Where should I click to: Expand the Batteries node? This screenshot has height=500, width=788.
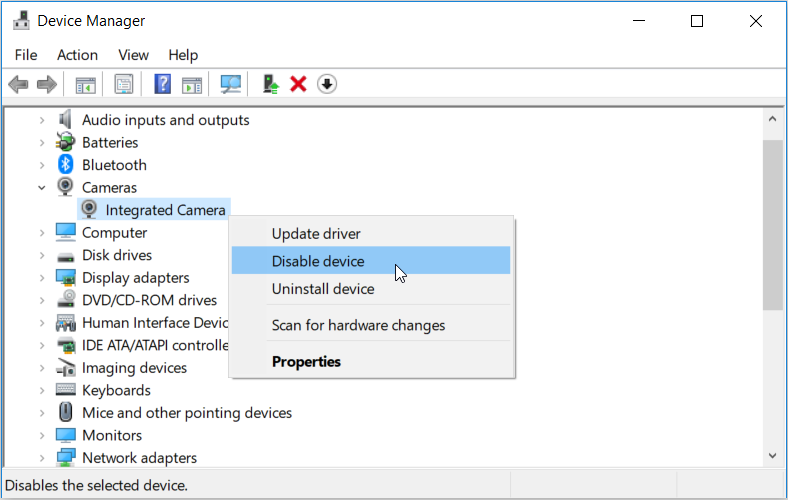coord(42,143)
